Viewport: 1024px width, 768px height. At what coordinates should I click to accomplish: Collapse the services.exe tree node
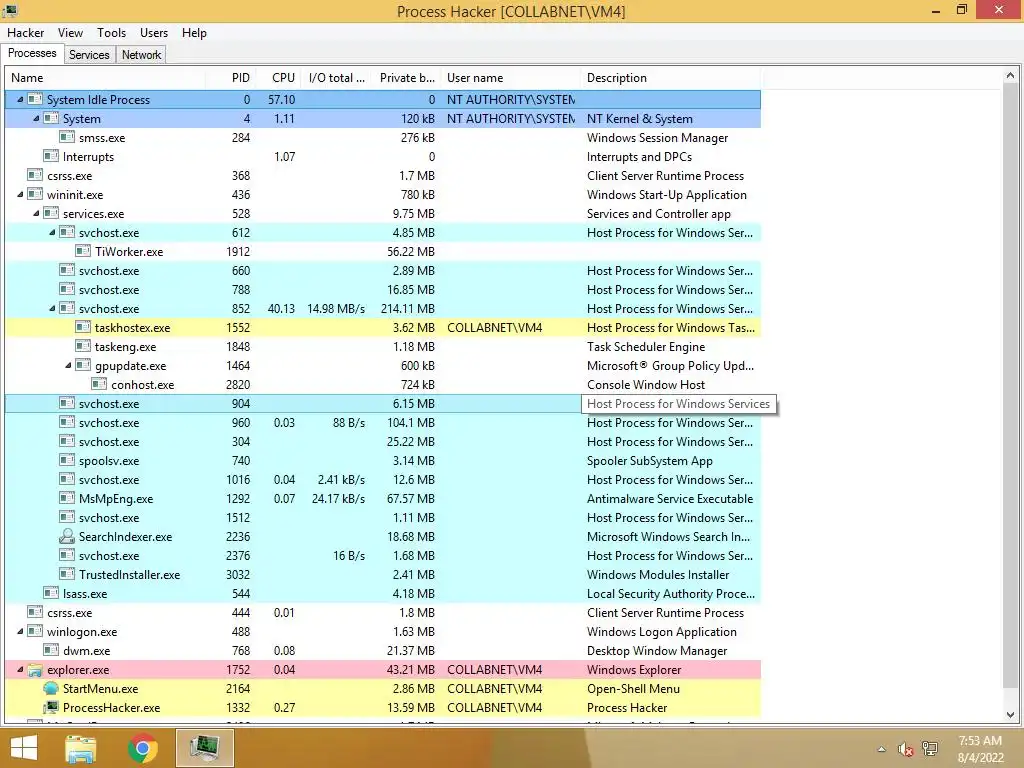coord(37,213)
